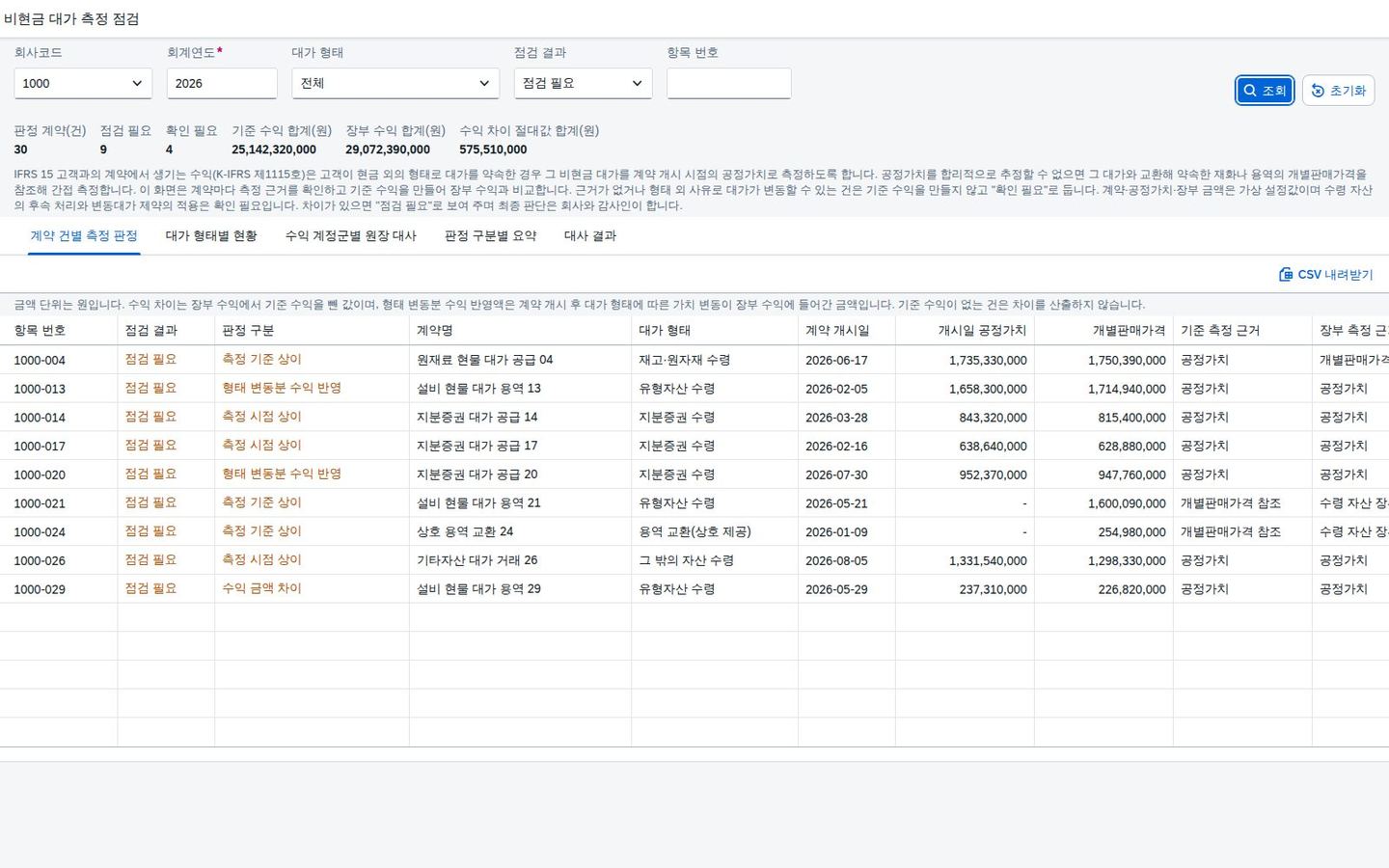This screenshot has height=868, width=1389.
Task: Click the 항목 번호 input field
Action: tap(728, 83)
